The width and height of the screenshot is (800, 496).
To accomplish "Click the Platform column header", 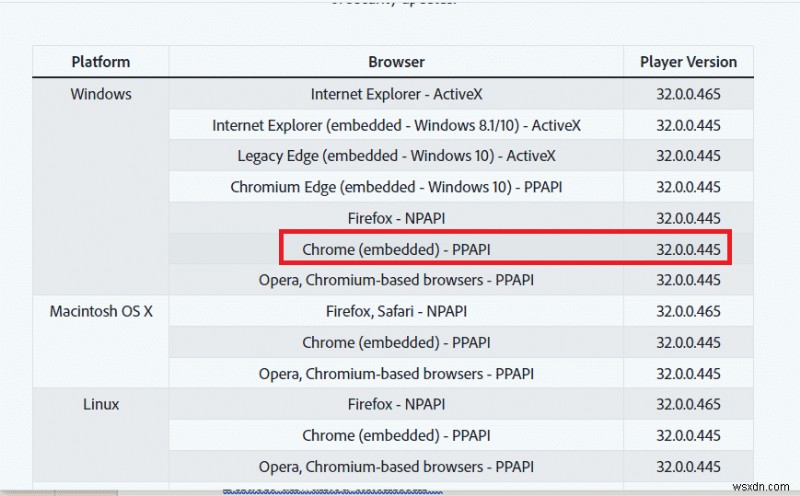I will 101,62.
